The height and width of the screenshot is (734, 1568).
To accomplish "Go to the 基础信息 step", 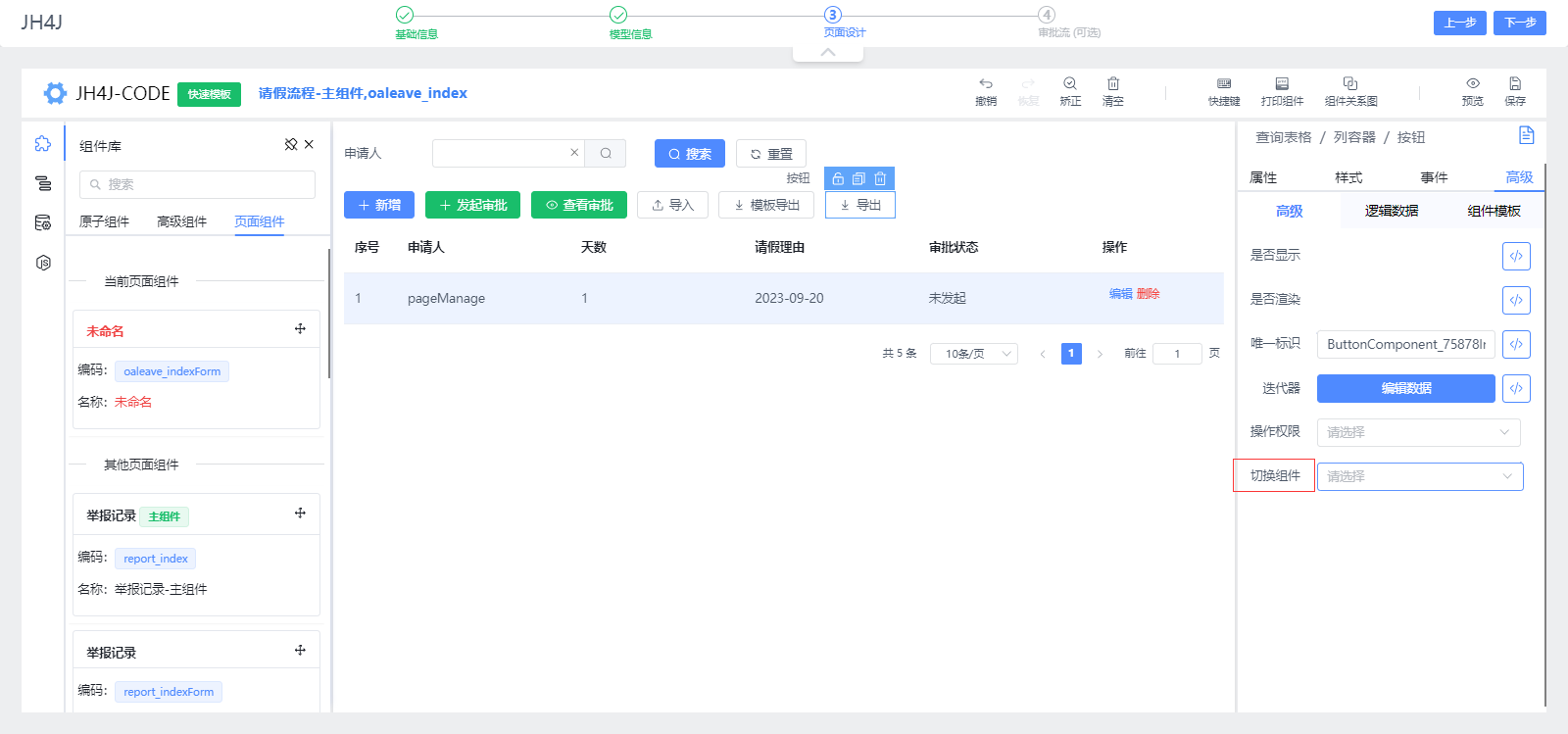I will pos(416,22).
